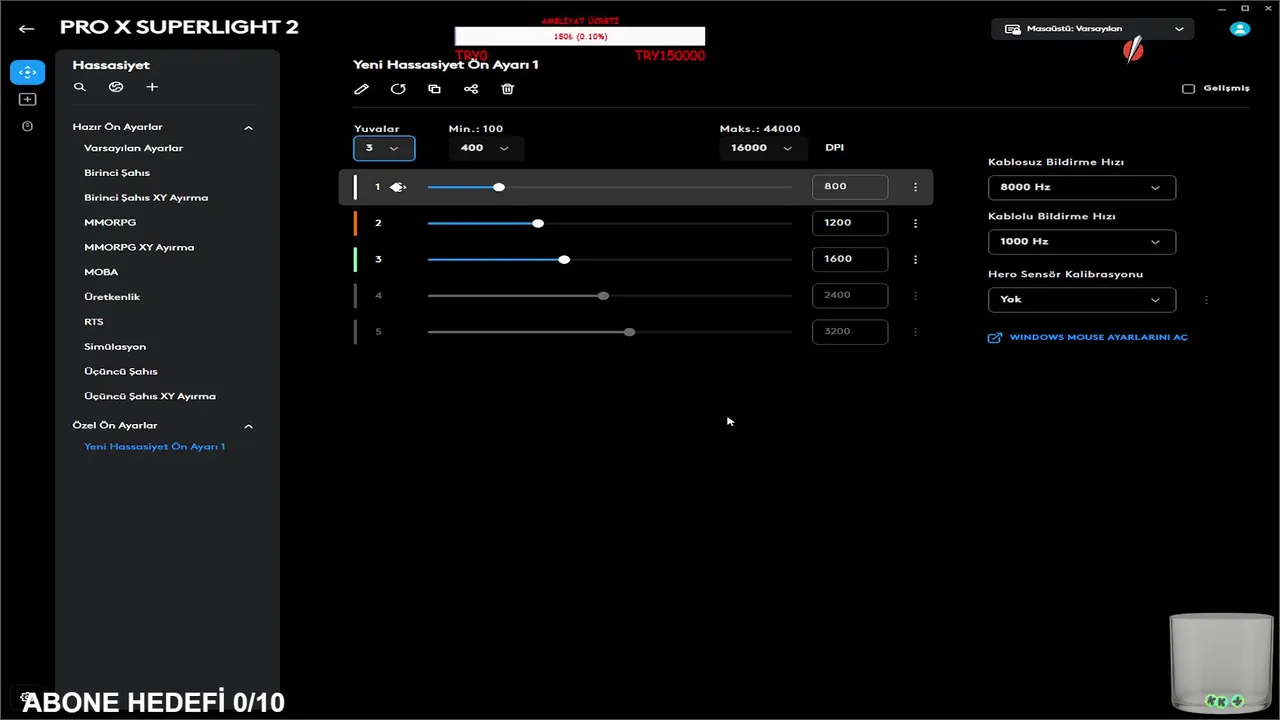Click the slot 1 DPI slider handle
Image resolution: width=1280 pixels, height=720 pixels.
click(499, 187)
